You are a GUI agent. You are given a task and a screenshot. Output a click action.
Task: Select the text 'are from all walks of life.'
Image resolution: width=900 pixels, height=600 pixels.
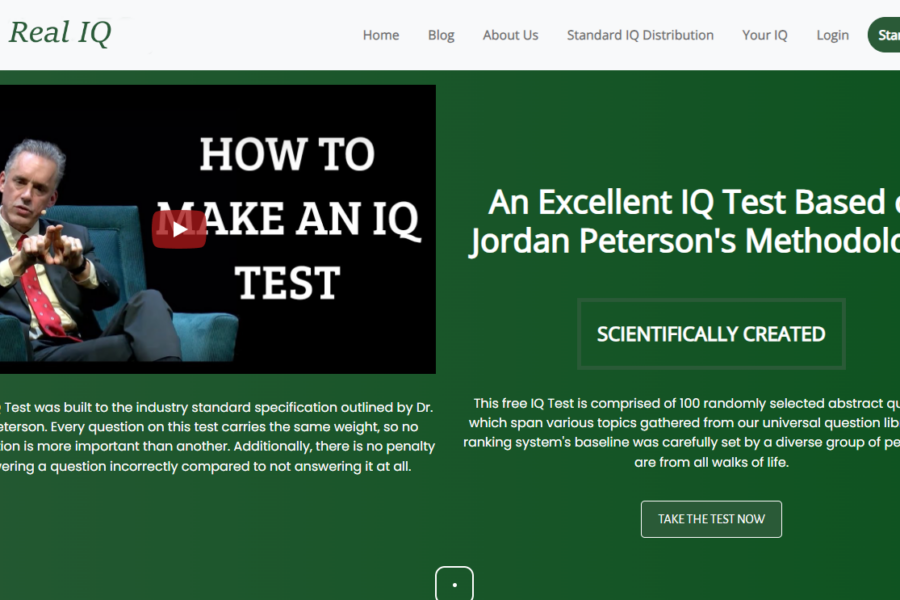point(711,462)
